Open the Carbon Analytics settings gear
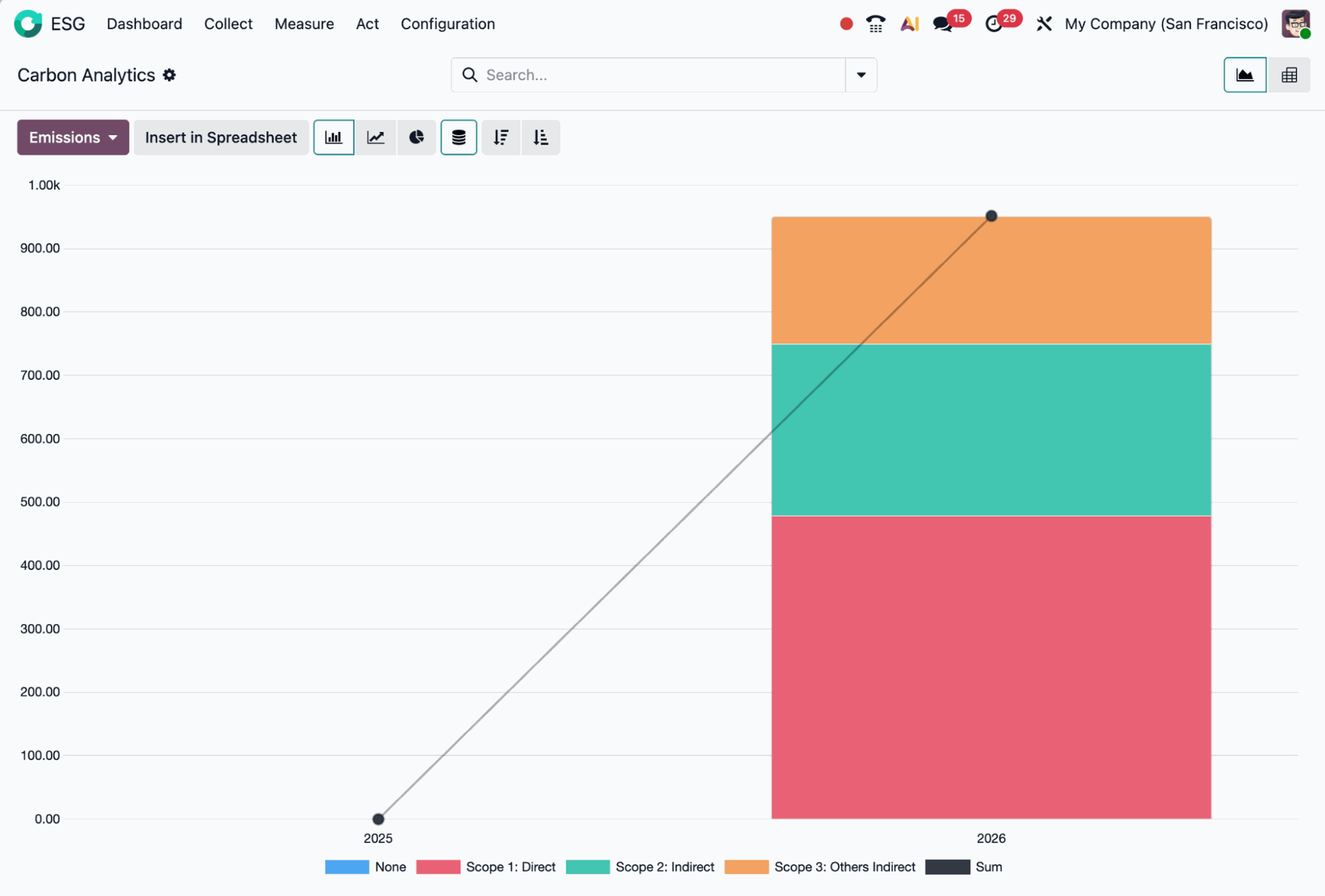The width and height of the screenshot is (1325, 896). click(170, 75)
